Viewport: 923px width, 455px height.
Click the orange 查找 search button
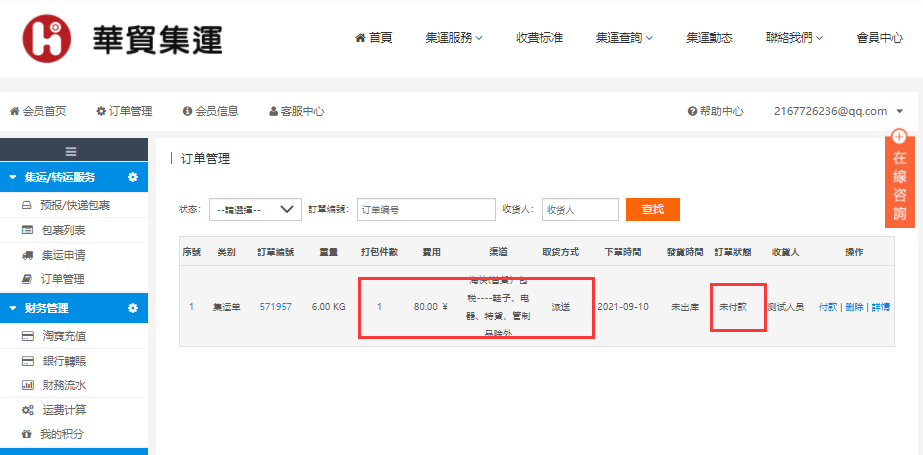pos(652,209)
